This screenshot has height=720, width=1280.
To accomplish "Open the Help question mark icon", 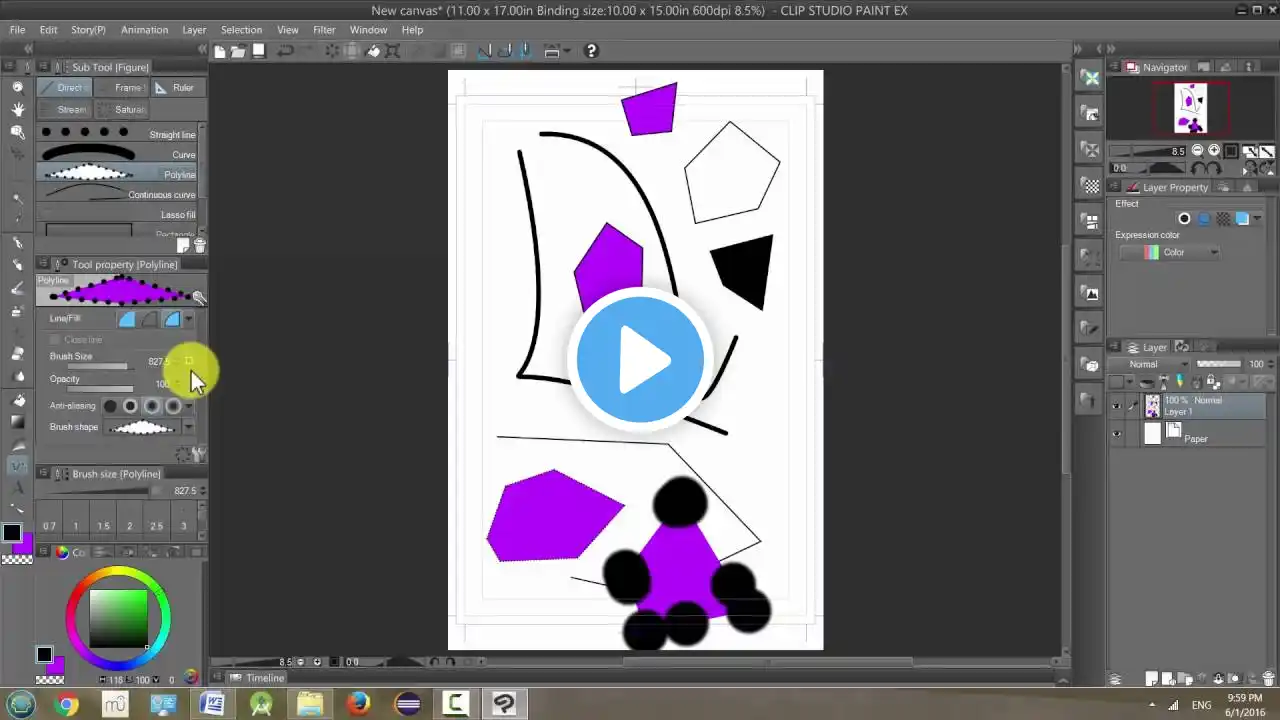I will (591, 51).
